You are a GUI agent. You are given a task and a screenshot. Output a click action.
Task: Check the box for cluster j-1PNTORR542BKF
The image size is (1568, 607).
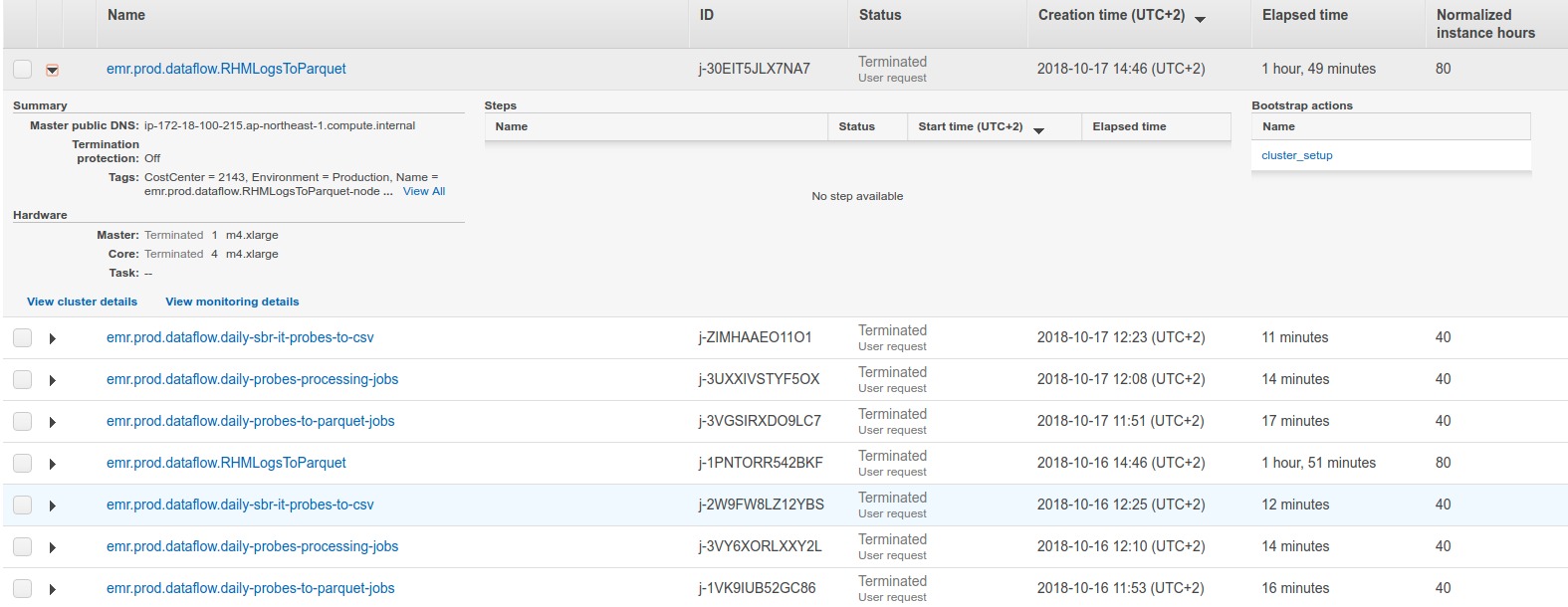pyautogui.click(x=23, y=464)
